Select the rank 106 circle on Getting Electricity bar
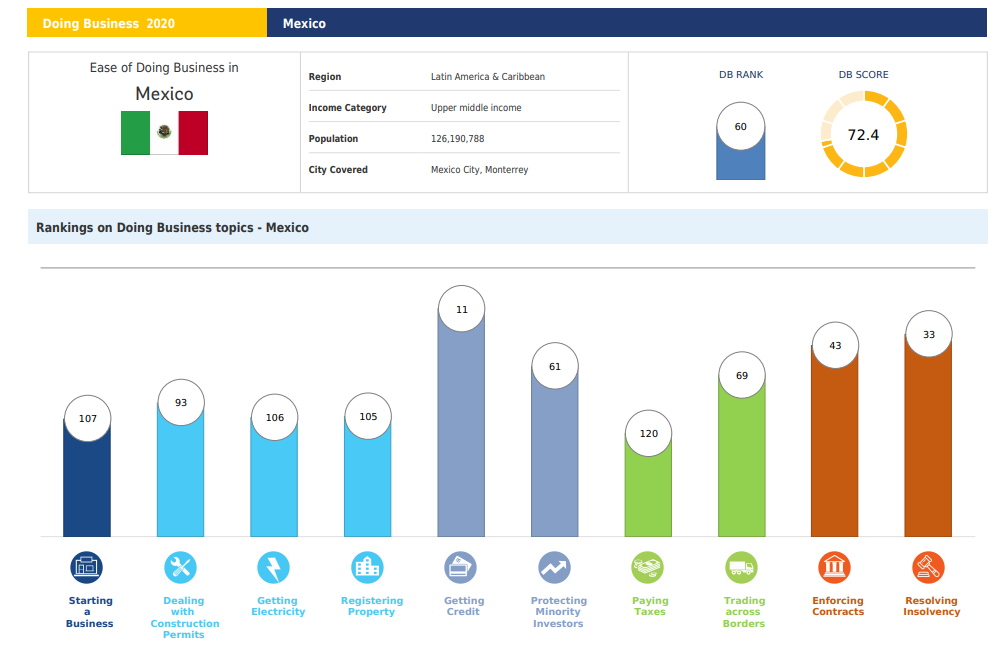The image size is (1000, 650). (x=274, y=417)
